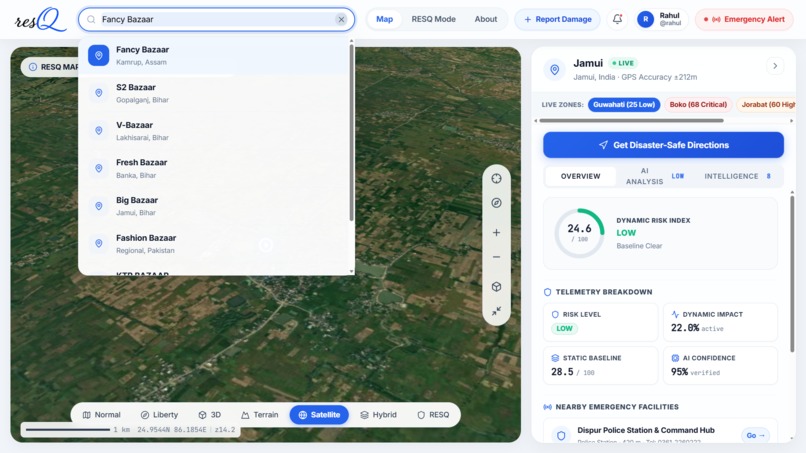Switch map style to Hybrid

(378, 415)
